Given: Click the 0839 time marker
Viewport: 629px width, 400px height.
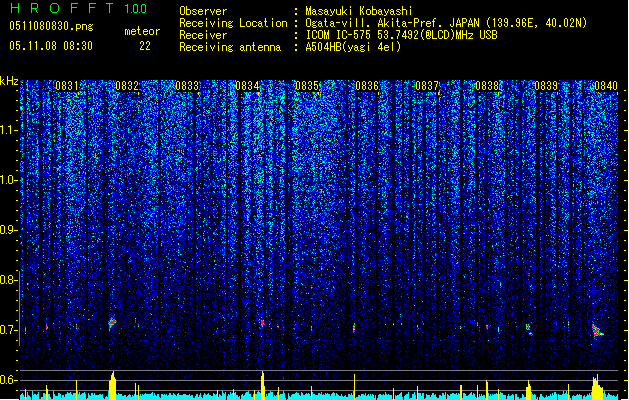Looking at the screenshot, I should pyautogui.click(x=546, y=86).
